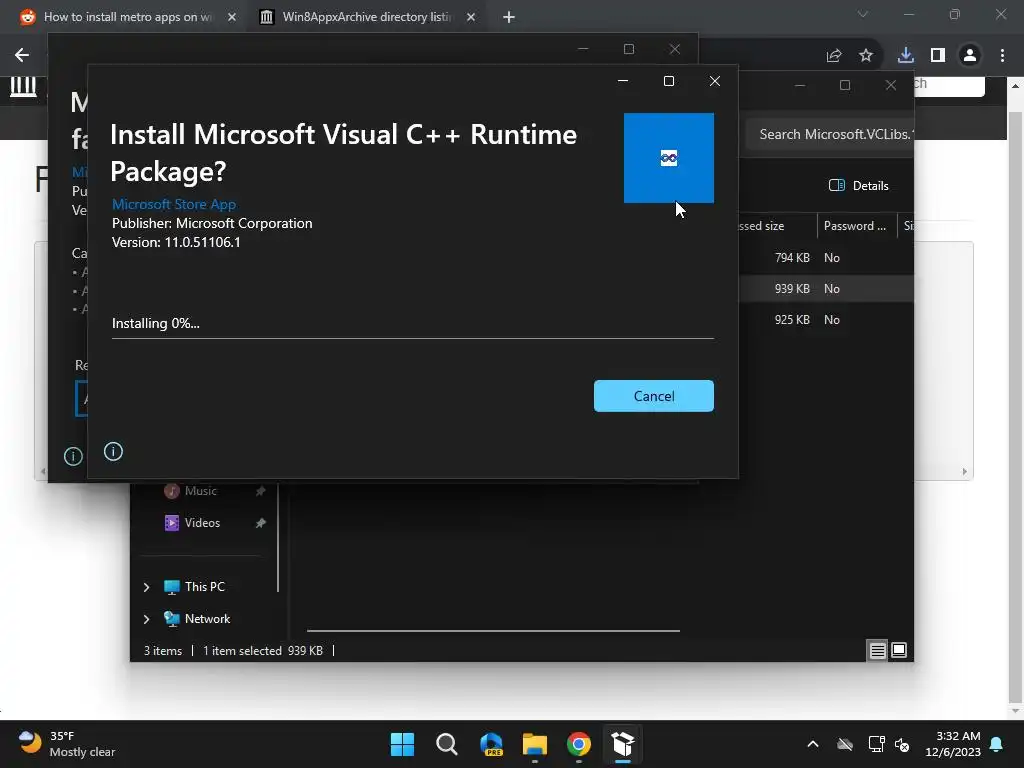The image size is (1024, 768).
Task: Click the info icon in the rear installer window
Action: point(73,456)
